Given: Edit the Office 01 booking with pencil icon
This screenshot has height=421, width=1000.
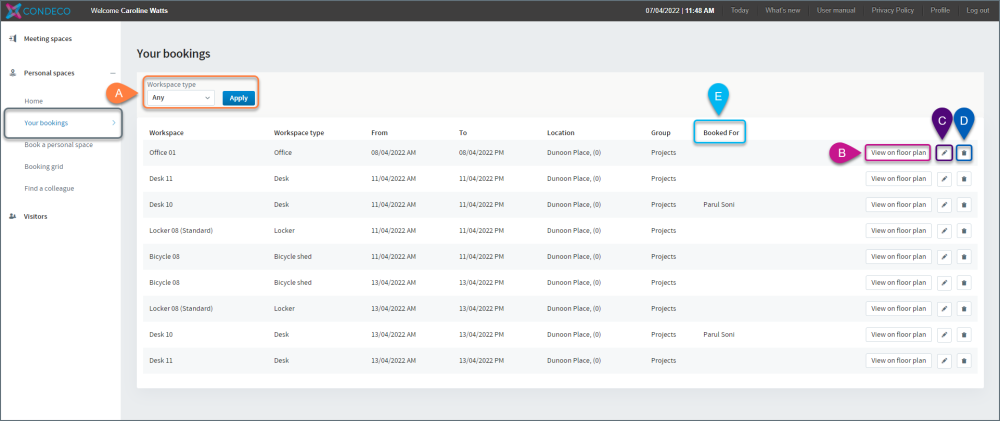Looking at the screenshot, I should pyautogui.click(x=945, y=153).
